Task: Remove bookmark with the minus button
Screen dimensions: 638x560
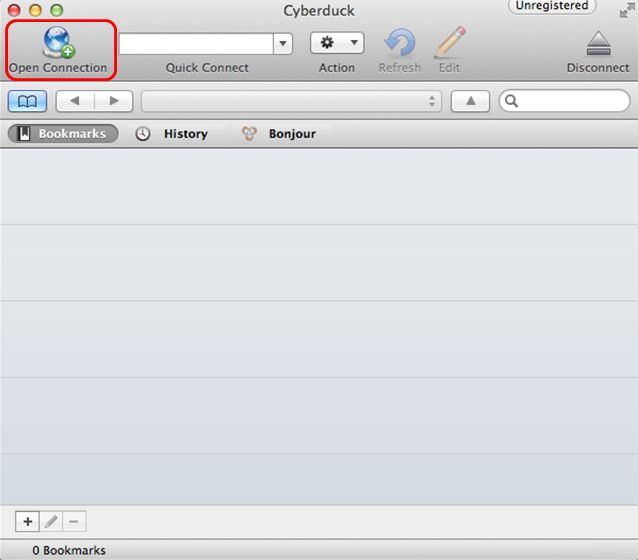Action: coord(75,521)
